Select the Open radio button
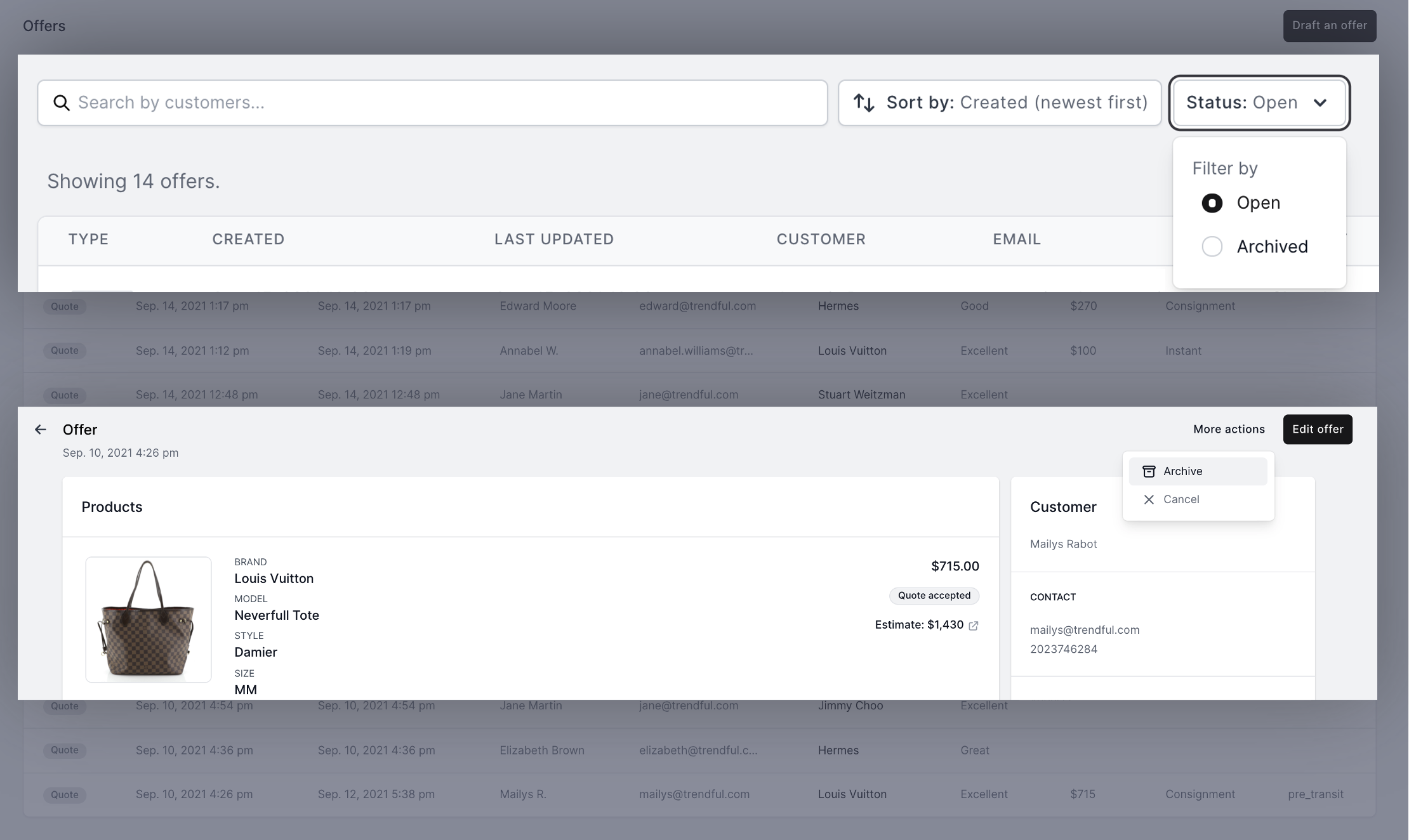The width and height of the screenshot is (1409, 840). pos(1212,203)
